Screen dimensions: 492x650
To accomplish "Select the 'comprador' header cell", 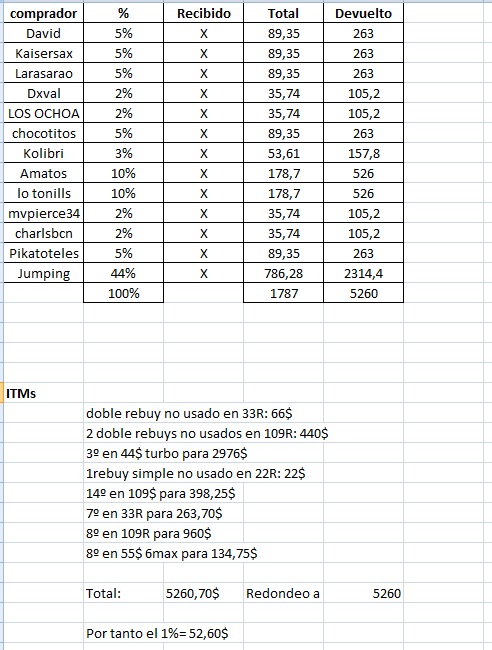I will (x=44, y=13).
